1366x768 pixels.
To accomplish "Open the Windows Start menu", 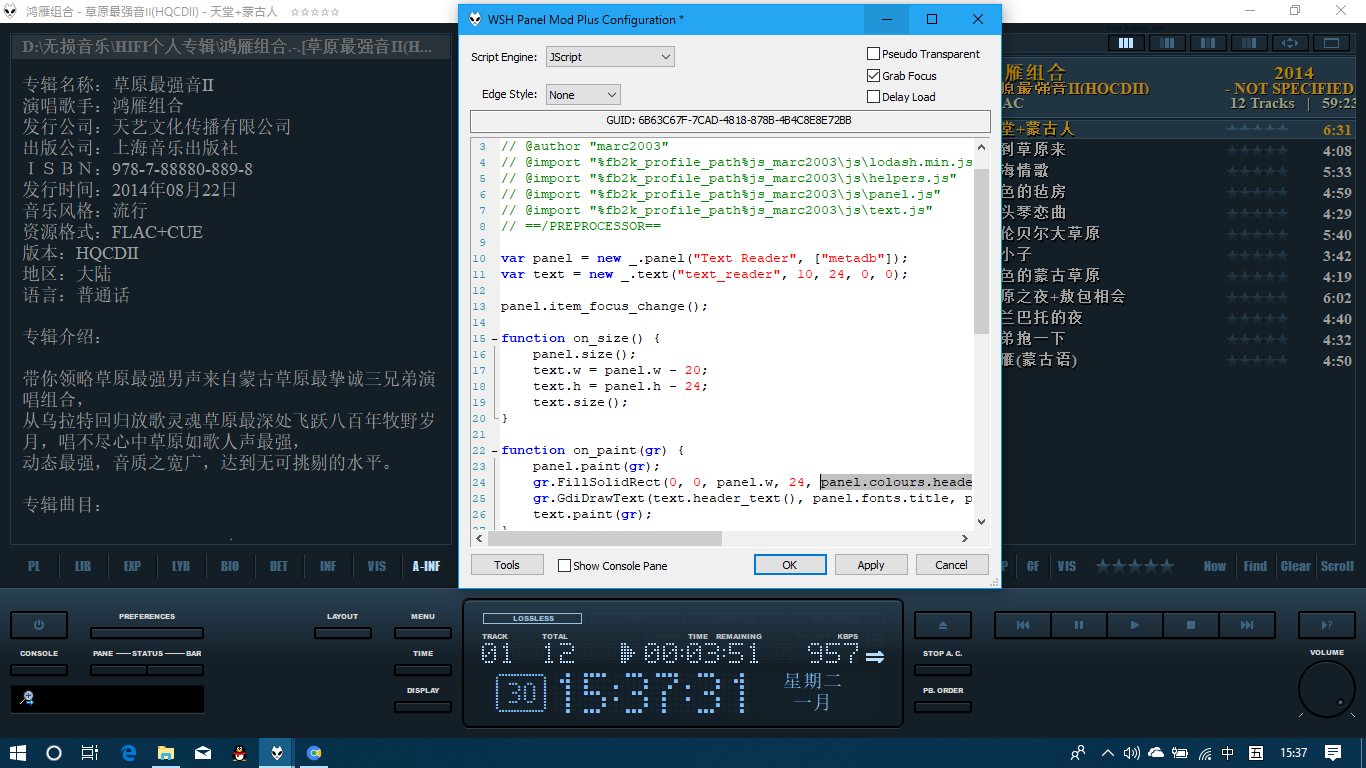I will click(17, 753).
